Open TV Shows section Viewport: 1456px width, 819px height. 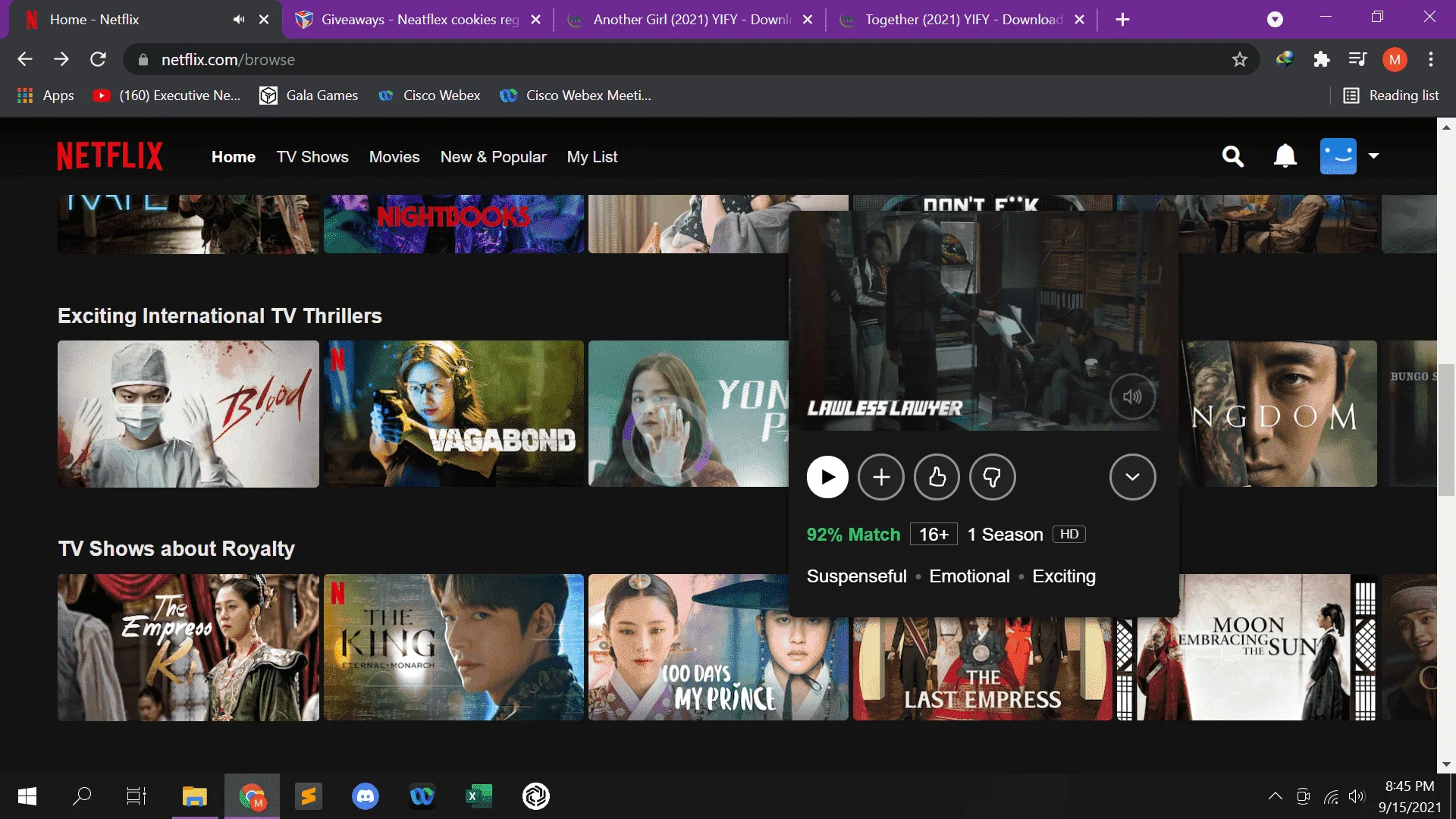pos(312,157)
